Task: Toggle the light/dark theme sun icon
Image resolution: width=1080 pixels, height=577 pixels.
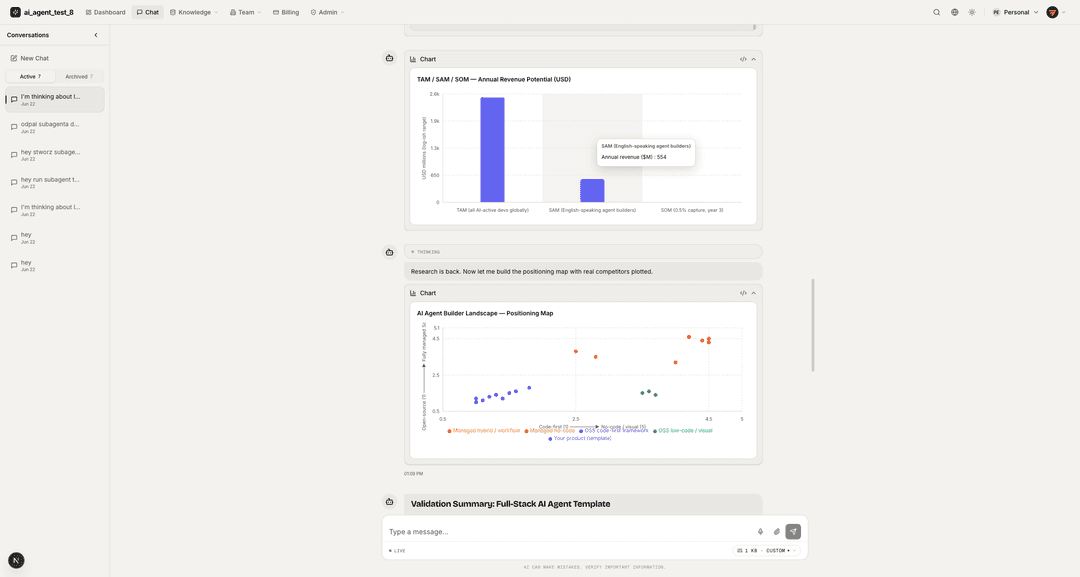Action: [x=972, y=12]
